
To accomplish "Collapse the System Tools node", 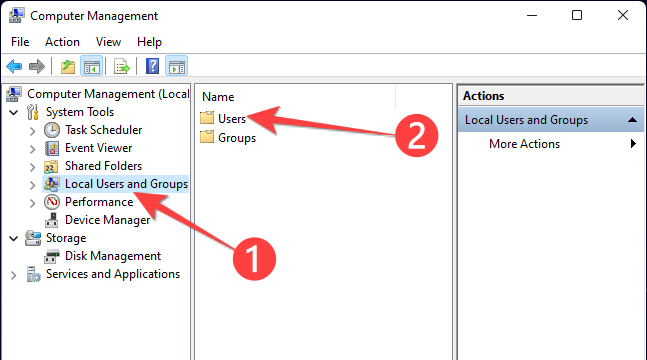I will tap(14, 112).
